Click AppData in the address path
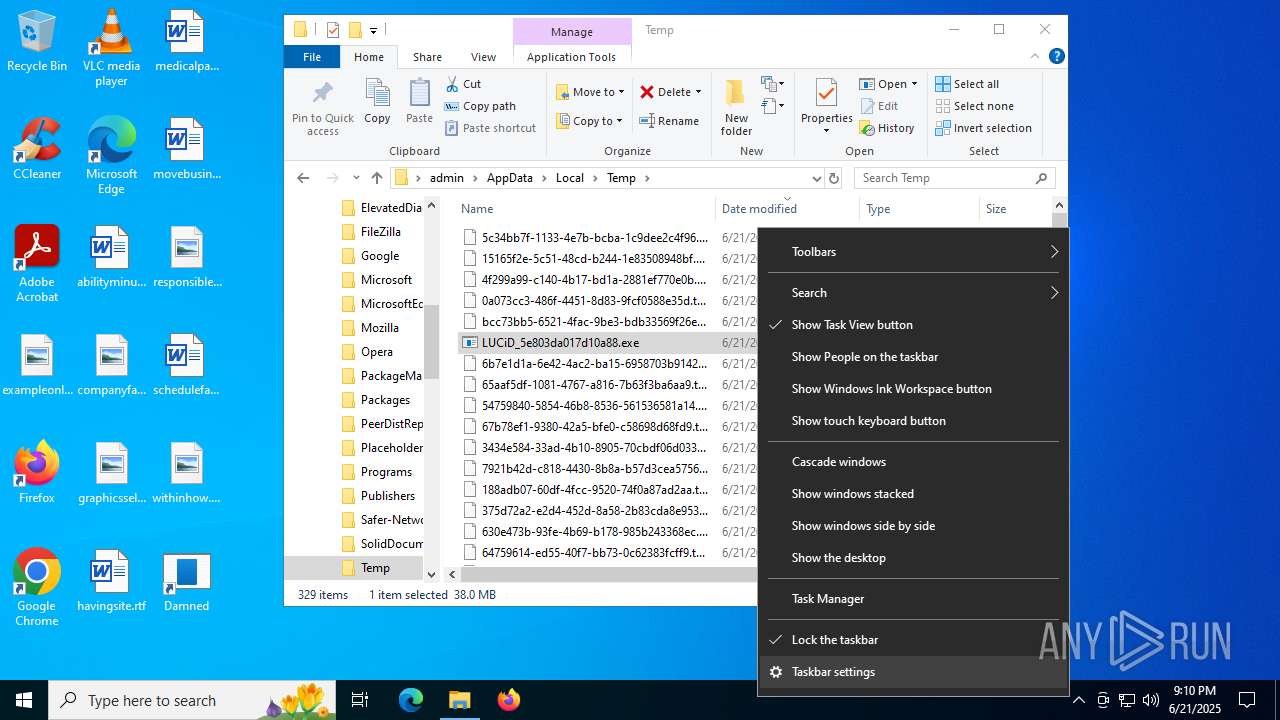 pos(510,178)
